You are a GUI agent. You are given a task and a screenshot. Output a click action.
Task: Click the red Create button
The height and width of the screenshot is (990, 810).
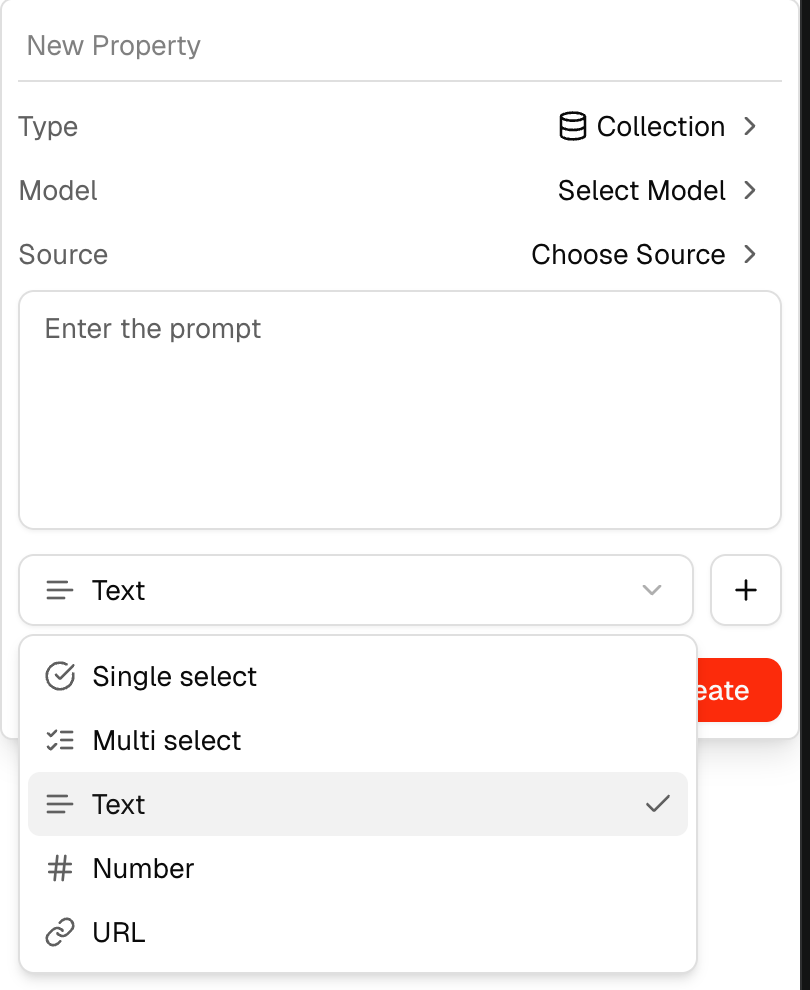[x=738, y=690]
